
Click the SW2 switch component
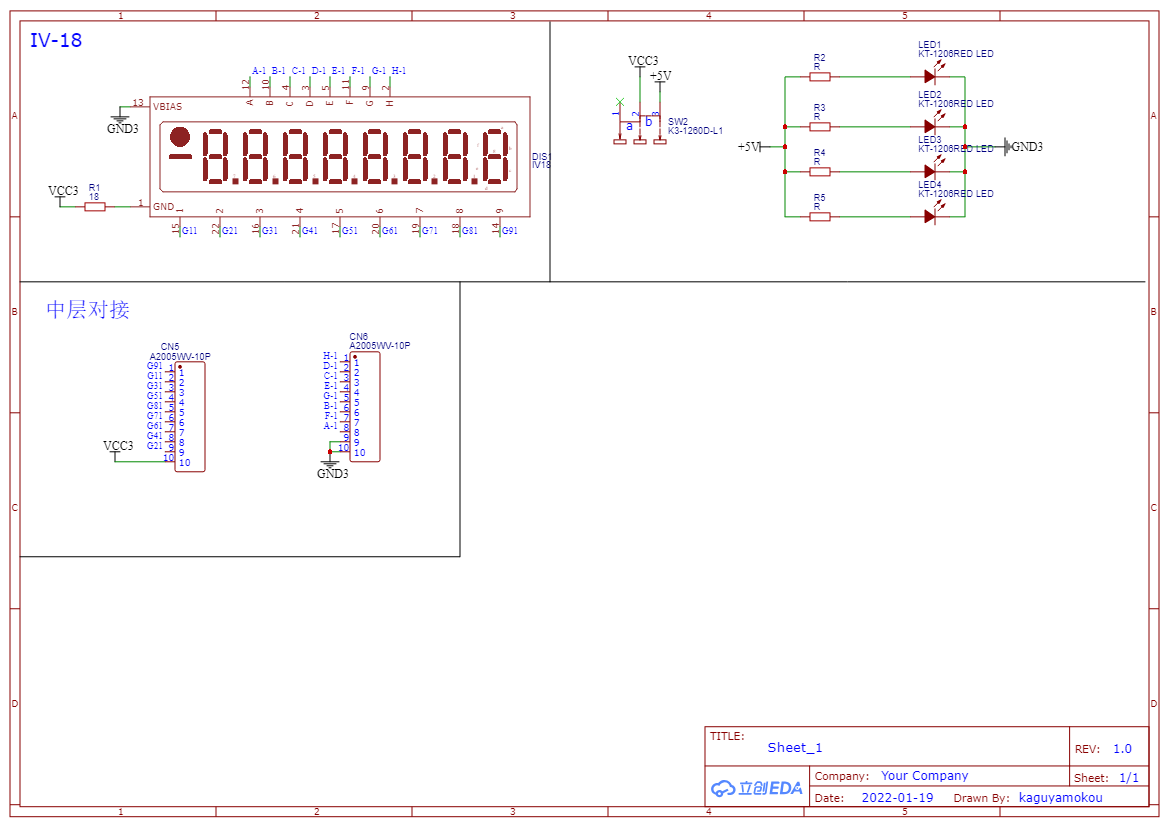[x=639, y=126]
